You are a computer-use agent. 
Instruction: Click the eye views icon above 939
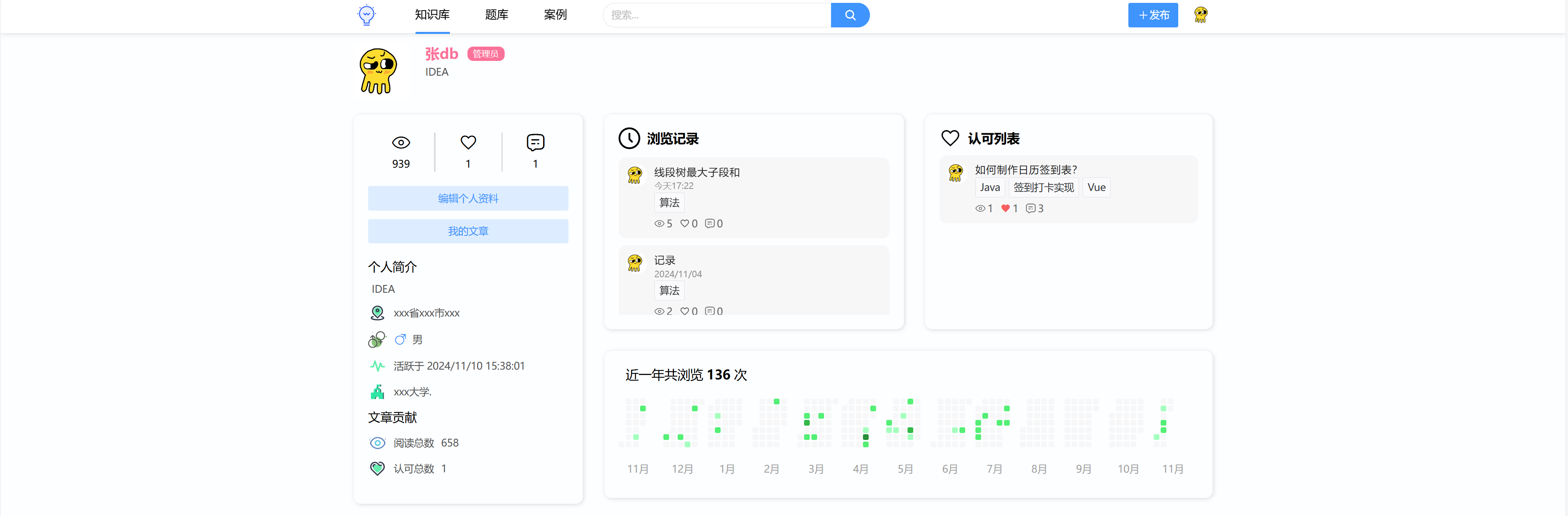pyautogui.click(x=400, y=142)
